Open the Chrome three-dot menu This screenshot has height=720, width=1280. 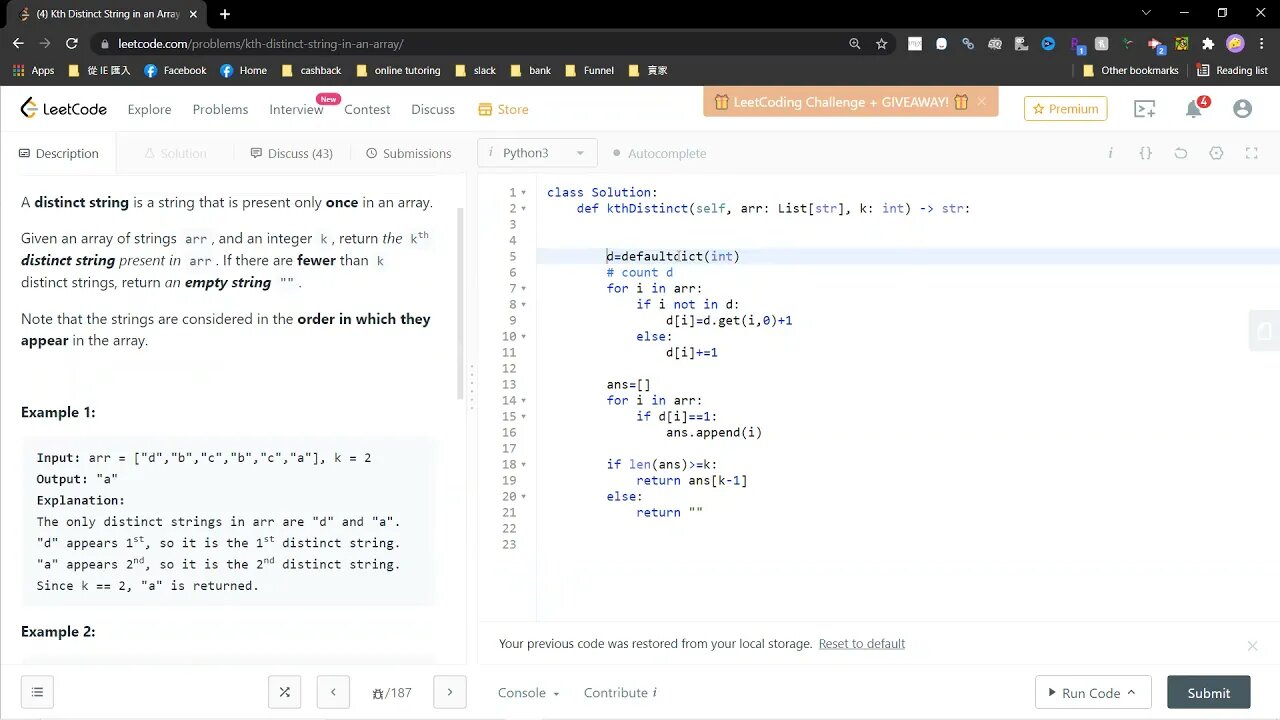point(1261,44)
